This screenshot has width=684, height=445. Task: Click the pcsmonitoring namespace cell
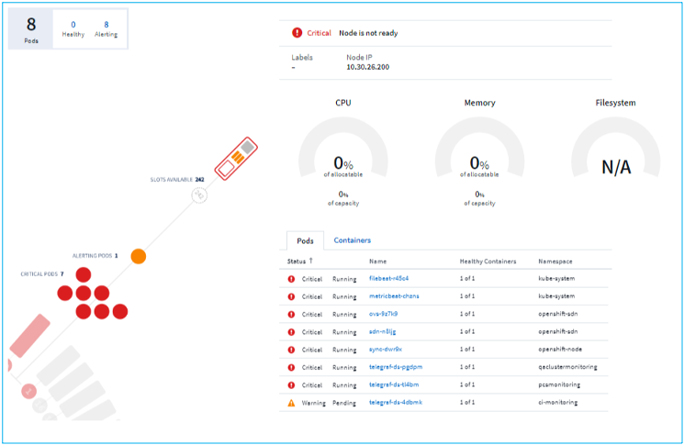[x=559, y=385]
